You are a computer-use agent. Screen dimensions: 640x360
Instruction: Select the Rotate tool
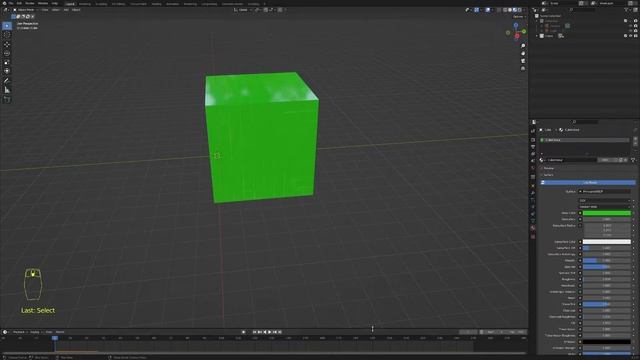click(x=7, y=53)
